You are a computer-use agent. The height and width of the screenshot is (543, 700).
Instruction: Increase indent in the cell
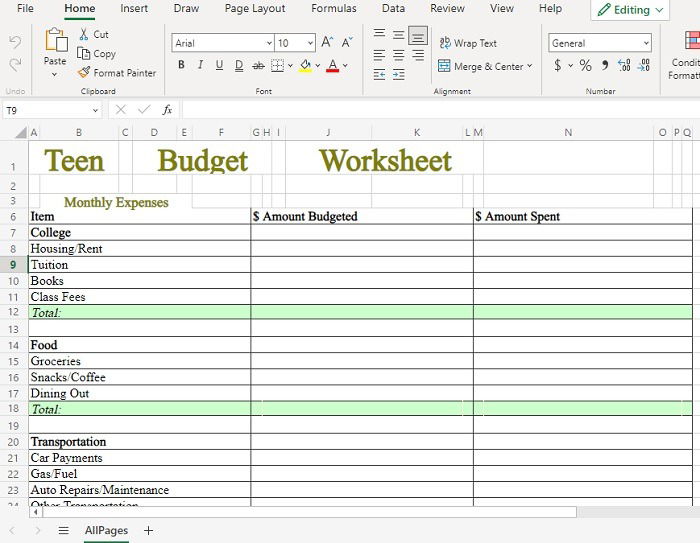(399, 74)
